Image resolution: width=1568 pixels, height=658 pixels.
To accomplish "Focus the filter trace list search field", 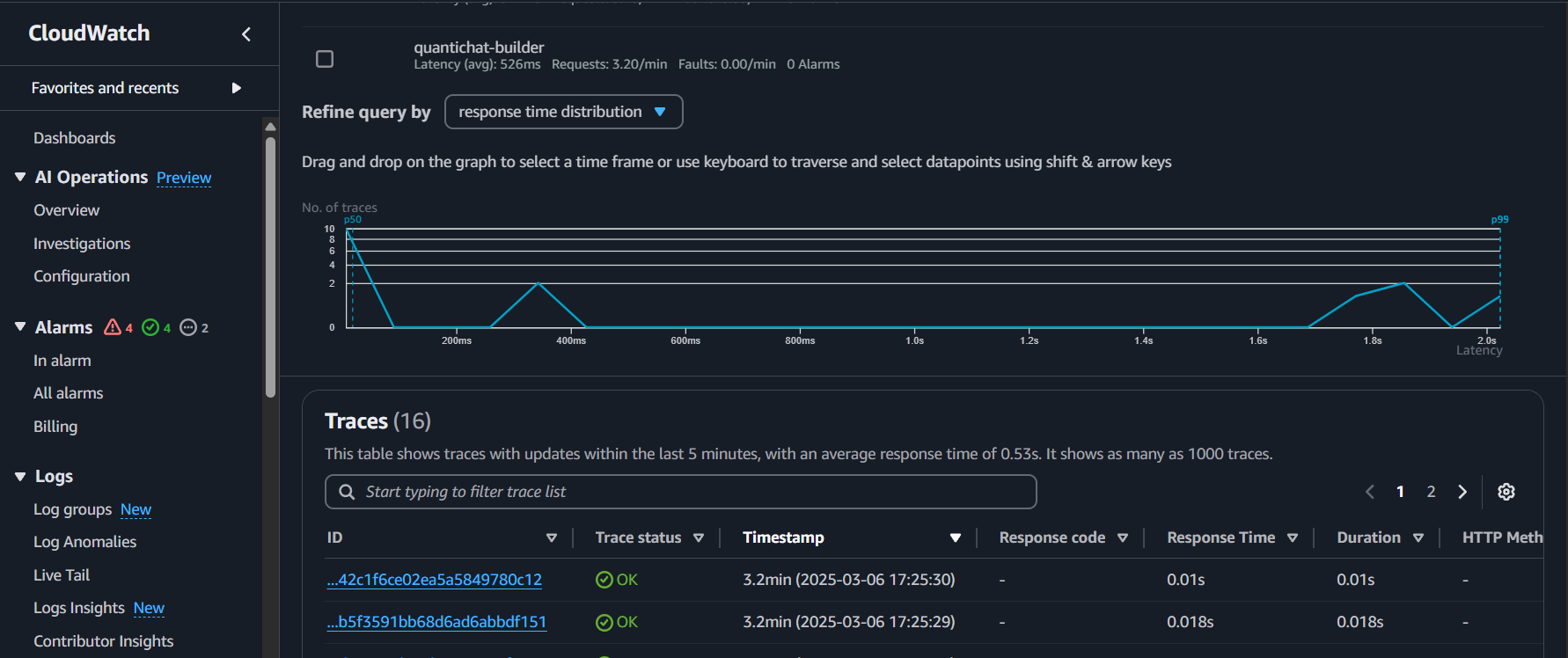I will point(681,492).
